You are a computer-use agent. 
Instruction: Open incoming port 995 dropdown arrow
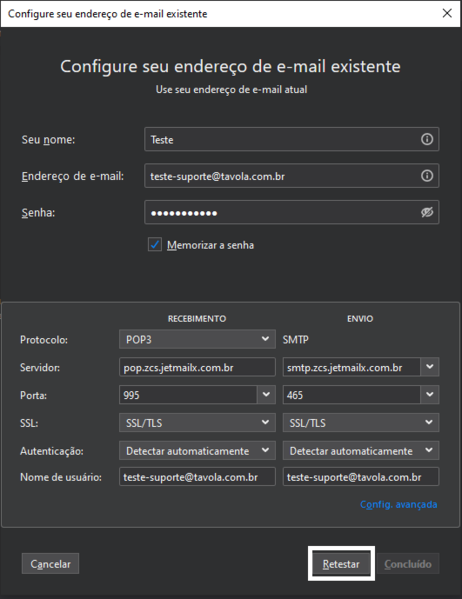266,395
